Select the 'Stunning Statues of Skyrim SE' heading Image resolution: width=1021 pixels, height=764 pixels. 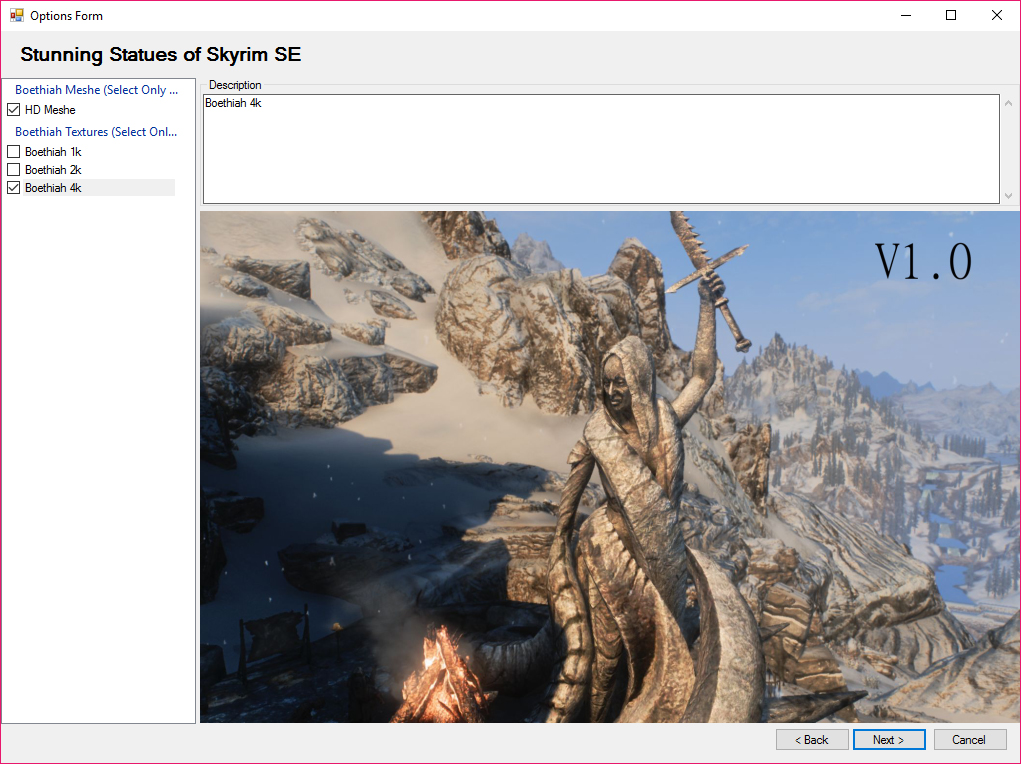click(x=161, y=55)
